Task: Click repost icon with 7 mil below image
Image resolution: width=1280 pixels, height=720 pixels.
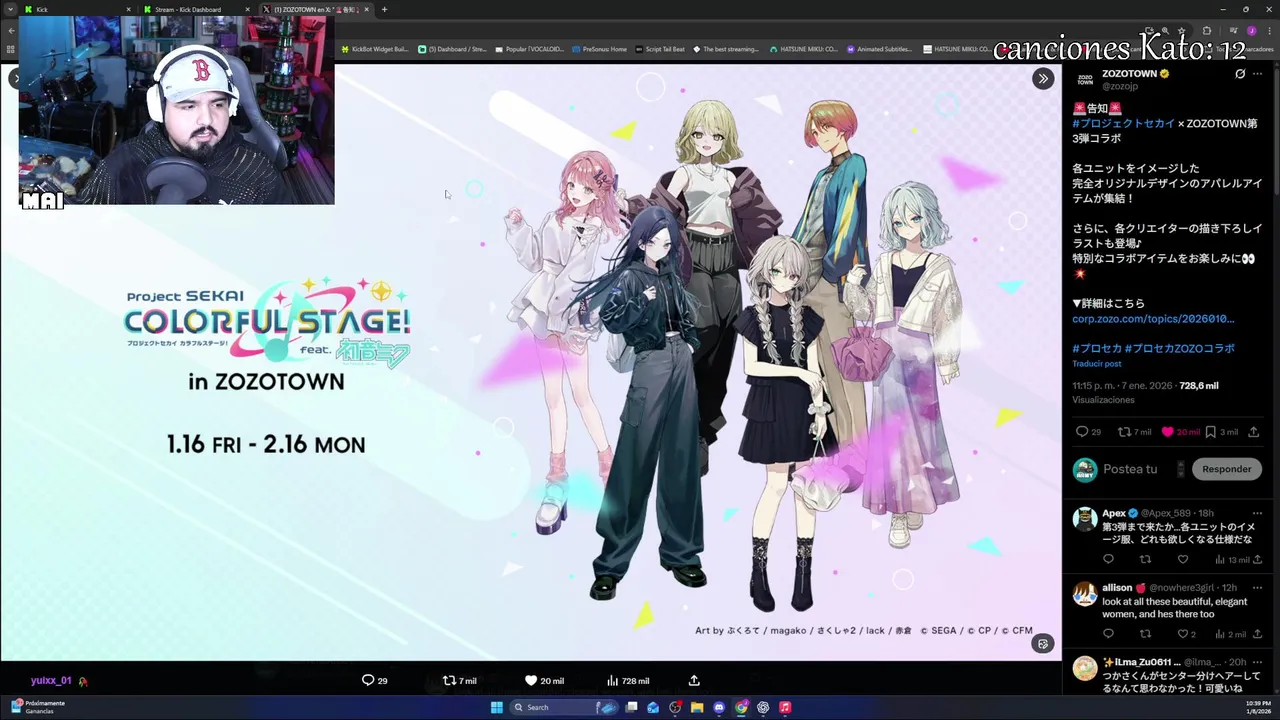Action: pyautogui.click(x=449, y=680)
